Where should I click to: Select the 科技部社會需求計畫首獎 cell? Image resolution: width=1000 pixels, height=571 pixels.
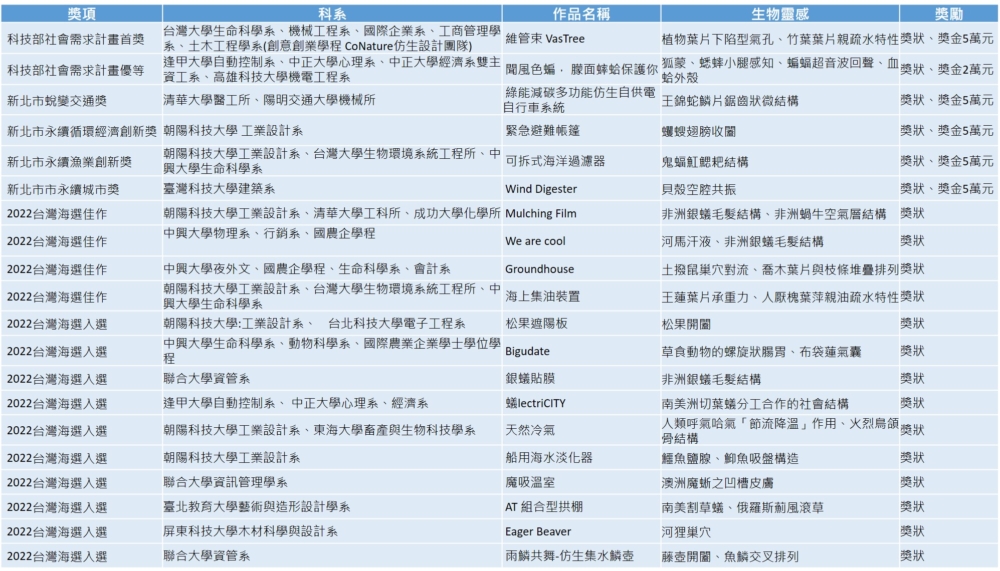point(82,39)
